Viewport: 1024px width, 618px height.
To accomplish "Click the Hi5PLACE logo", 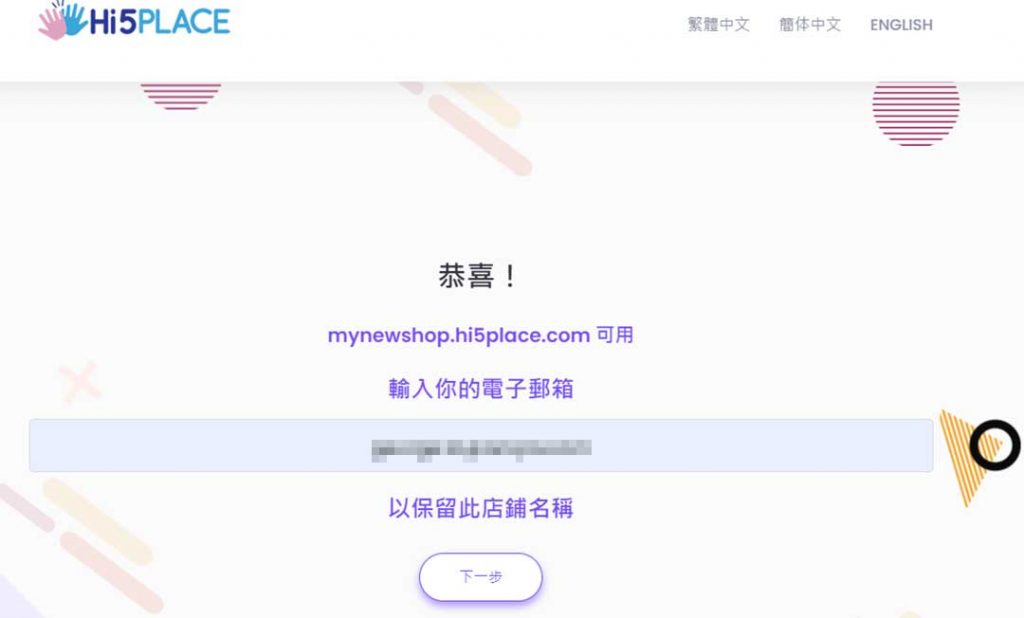I will tap(134, 20).
